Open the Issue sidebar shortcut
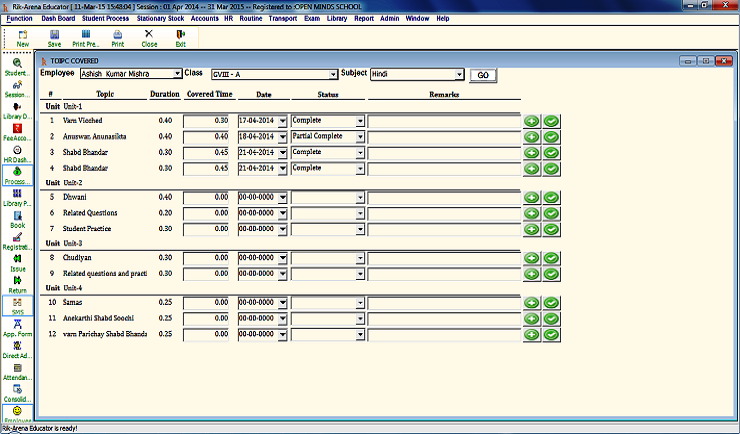The height and width of the screenshot is (434, 740). click(17, 262)
